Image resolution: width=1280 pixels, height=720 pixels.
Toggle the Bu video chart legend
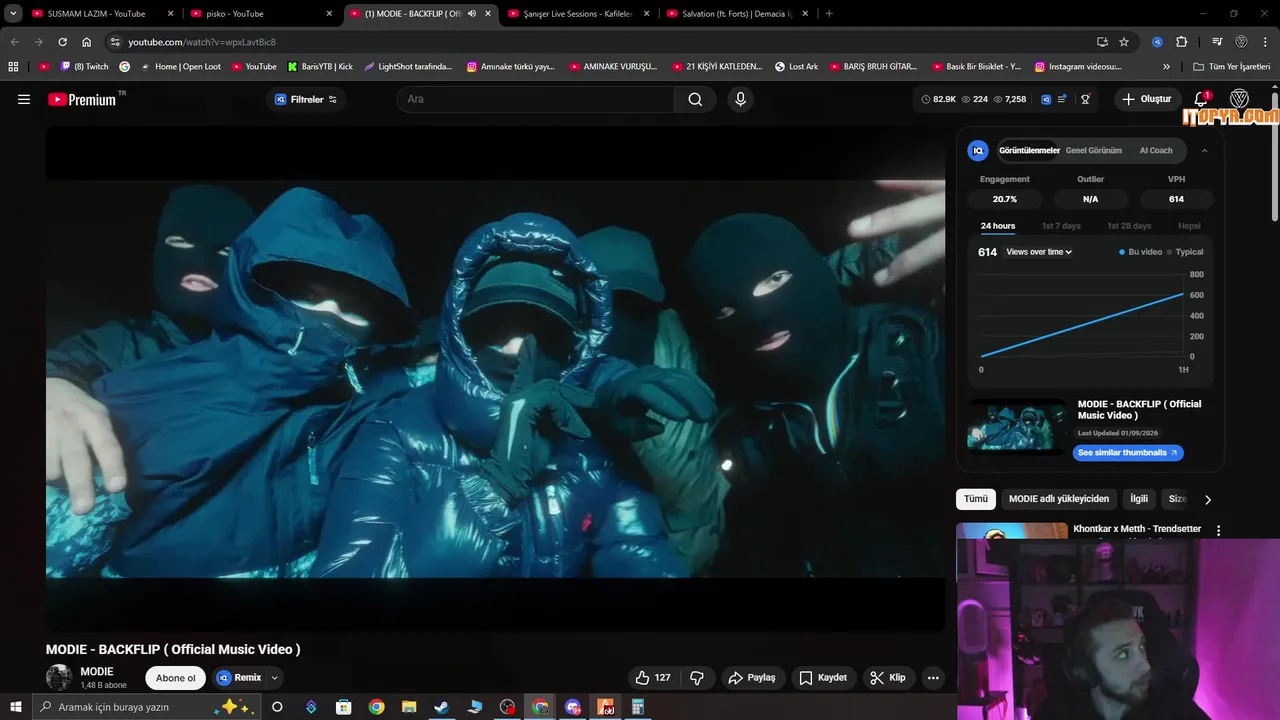point(1140,252)
